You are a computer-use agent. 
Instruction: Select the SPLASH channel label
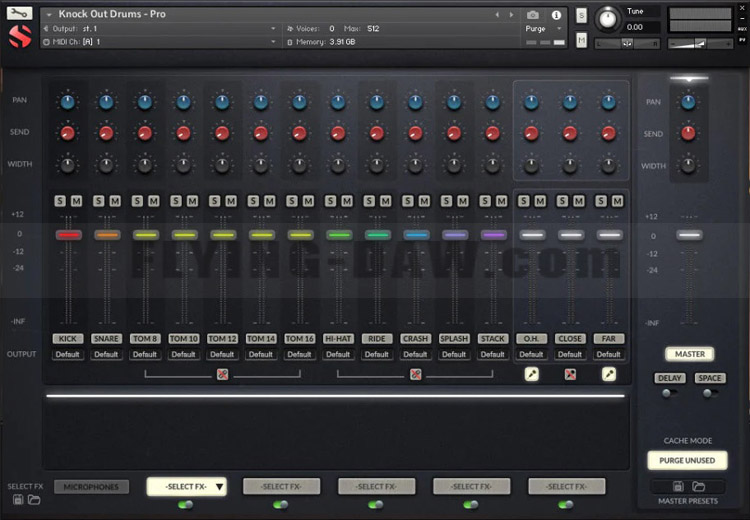click(x=454, y=339)
